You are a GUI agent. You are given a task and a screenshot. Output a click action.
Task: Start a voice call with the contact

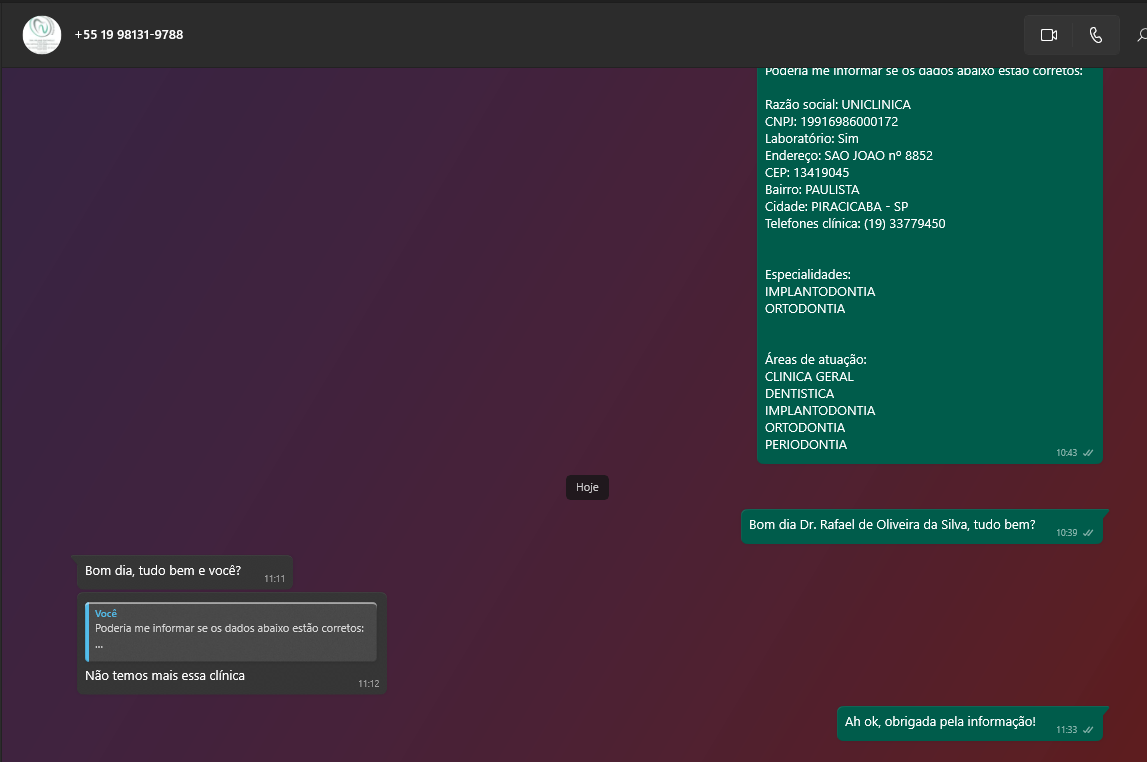click(1096, 35)
